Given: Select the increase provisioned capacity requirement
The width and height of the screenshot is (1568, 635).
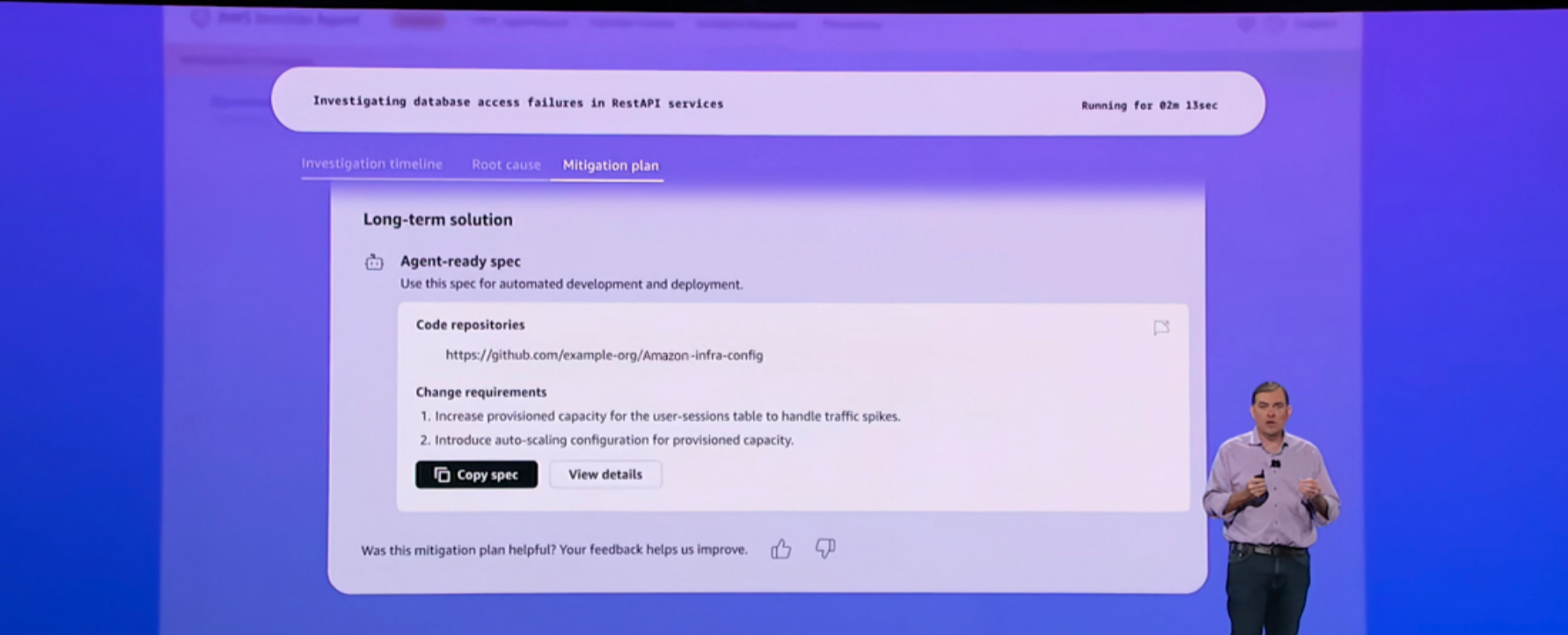Looking at the screenshot, I should [x=667, y=416].
